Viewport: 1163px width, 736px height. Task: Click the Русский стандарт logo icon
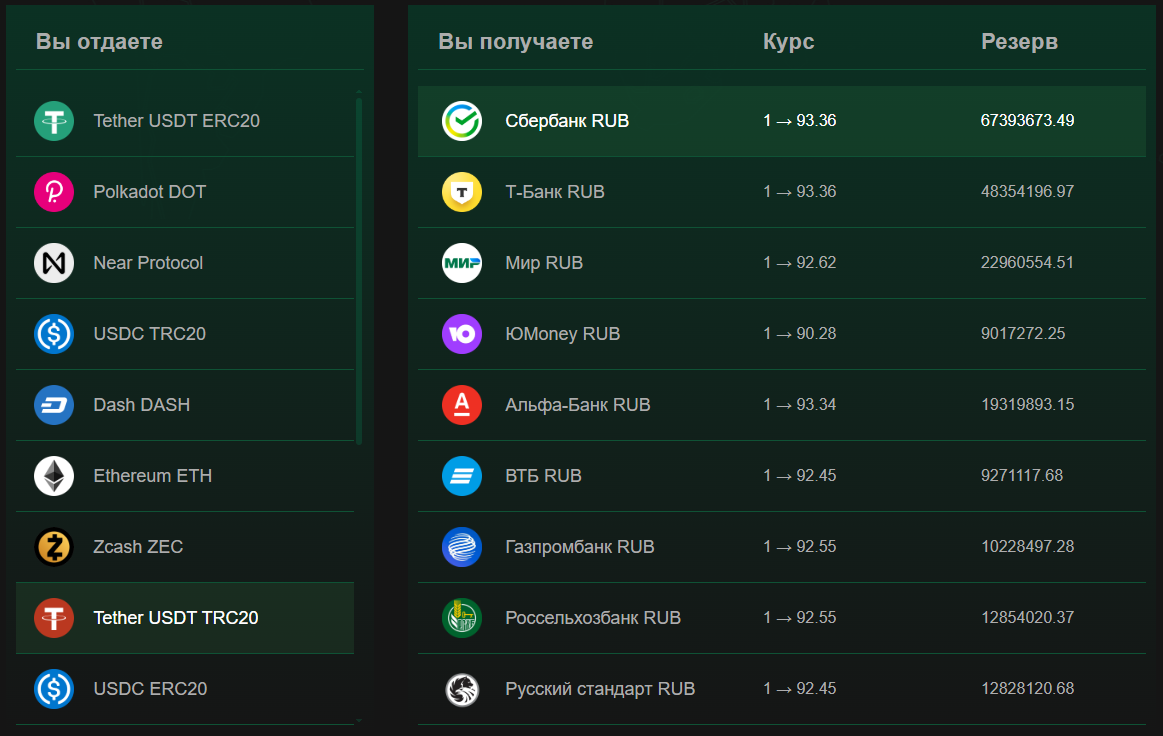tap(462, 689)
